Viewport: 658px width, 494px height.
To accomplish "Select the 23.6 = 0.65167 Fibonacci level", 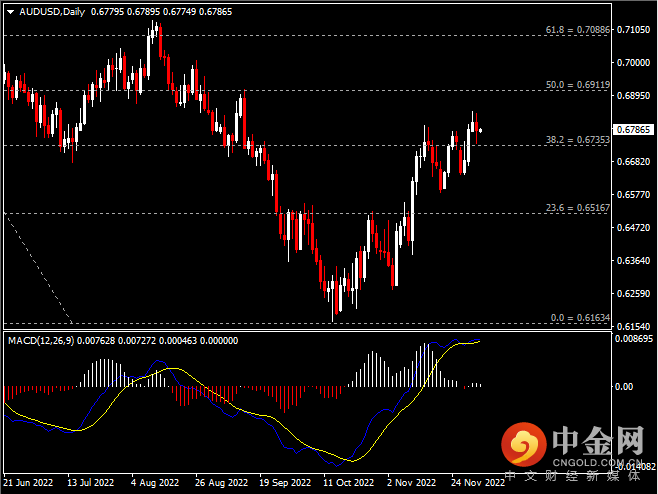I will tap(577, 208).
